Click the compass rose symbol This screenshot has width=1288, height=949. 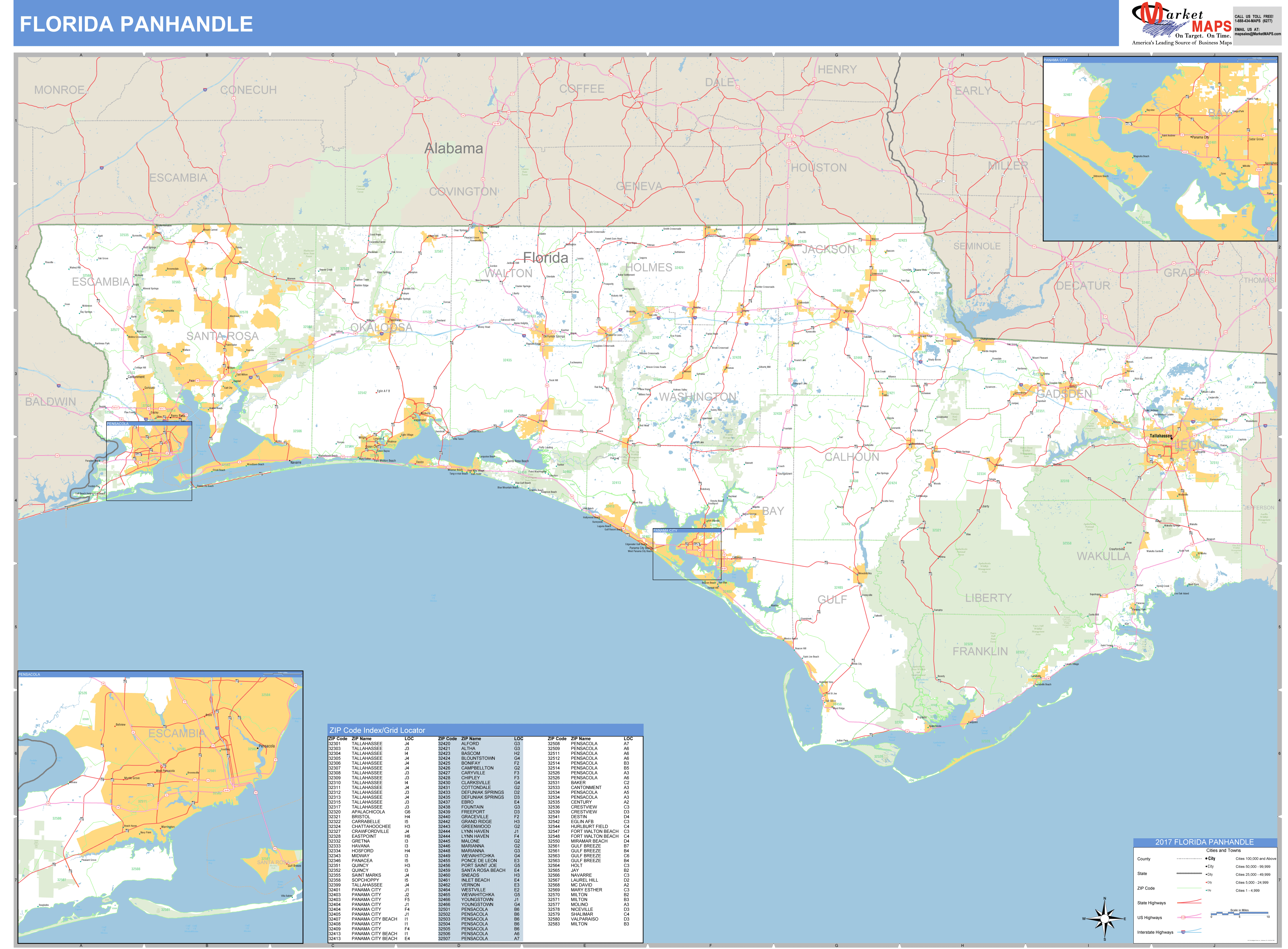pos(1104,918)
